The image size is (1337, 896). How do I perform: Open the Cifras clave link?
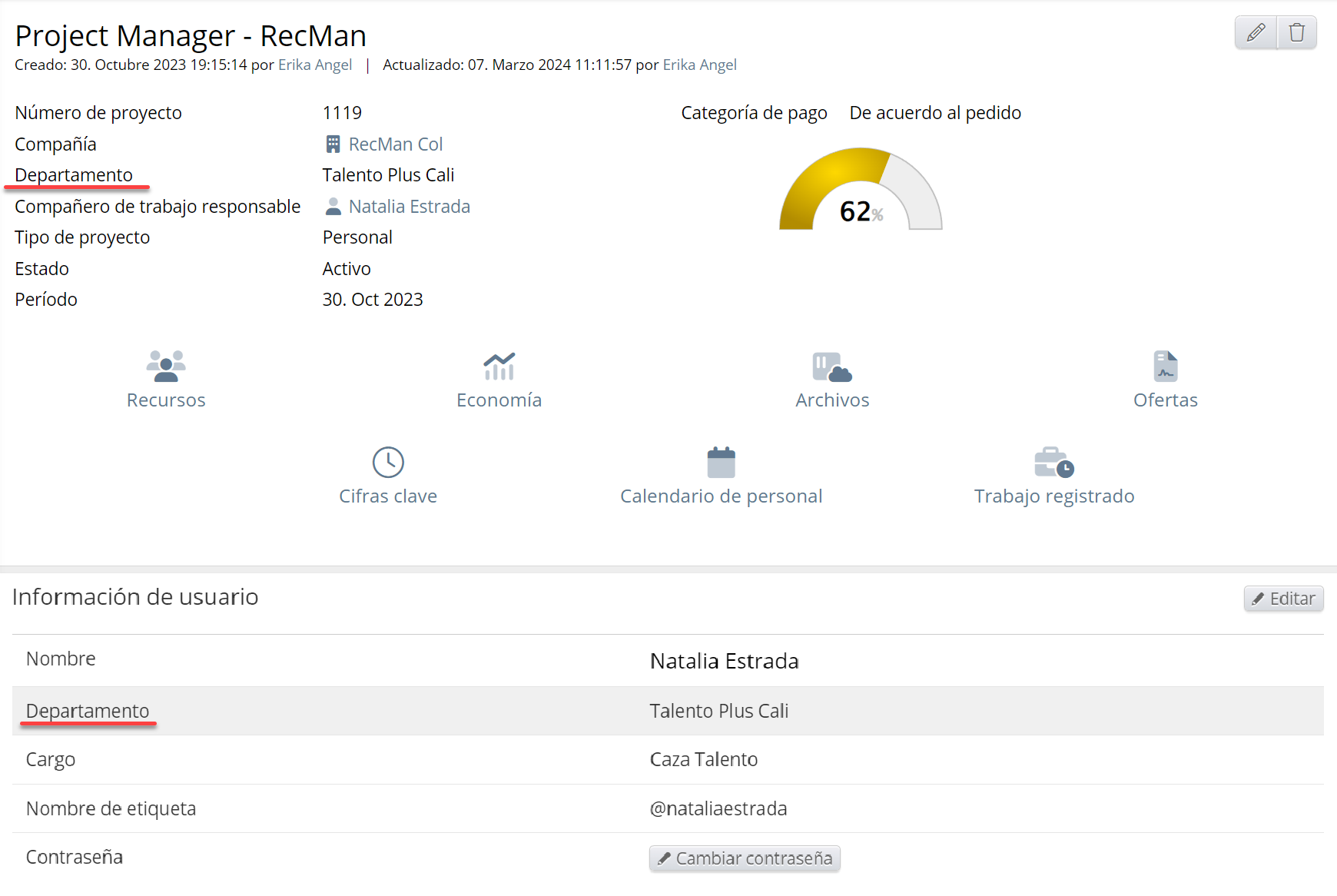[388, 496]
